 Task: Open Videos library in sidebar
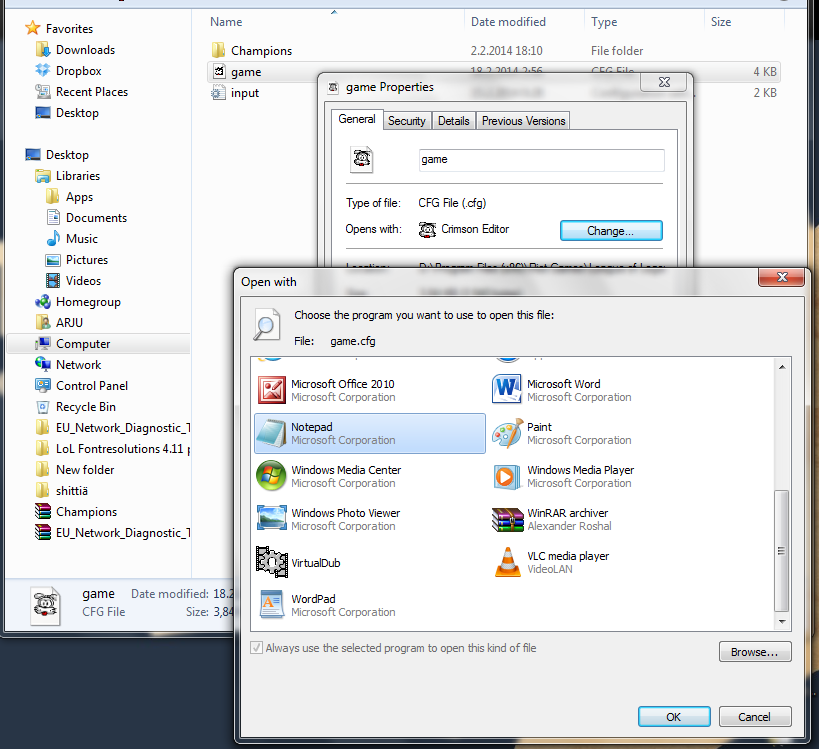[x=83, y=280]
